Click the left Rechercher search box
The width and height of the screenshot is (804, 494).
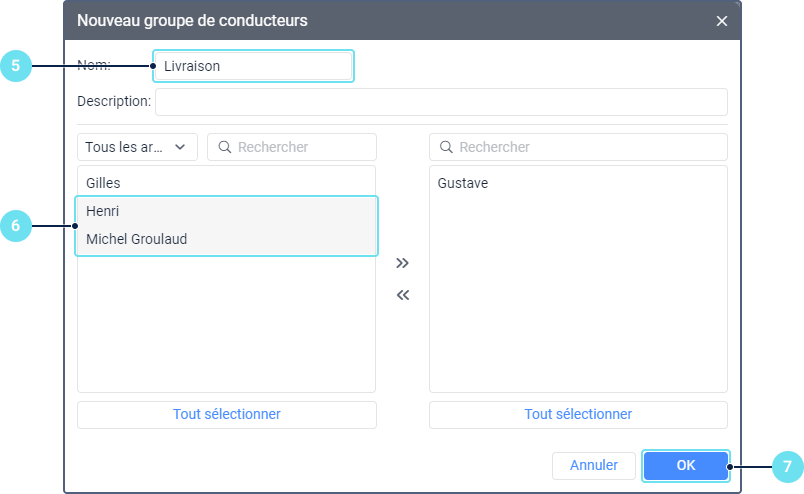(300, 147)
